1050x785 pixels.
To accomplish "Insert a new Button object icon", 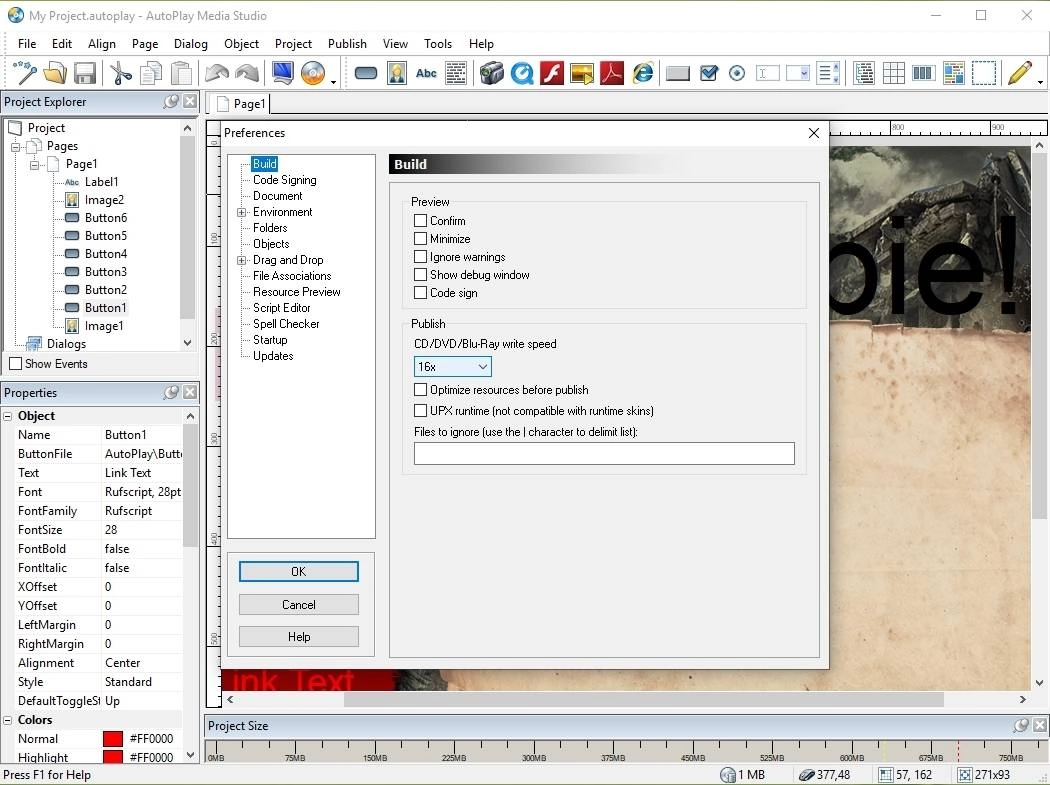I will coord(366,73).
